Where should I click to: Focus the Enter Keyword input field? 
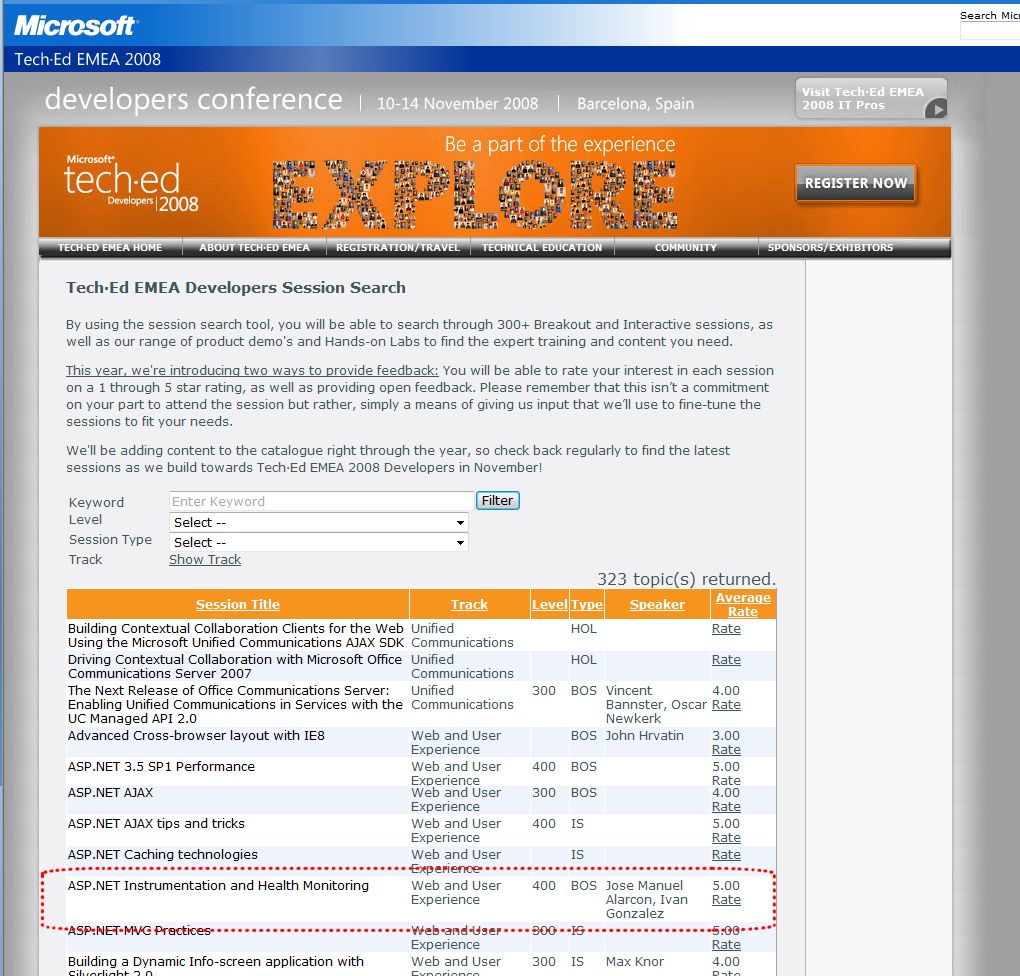click(321, 501)
